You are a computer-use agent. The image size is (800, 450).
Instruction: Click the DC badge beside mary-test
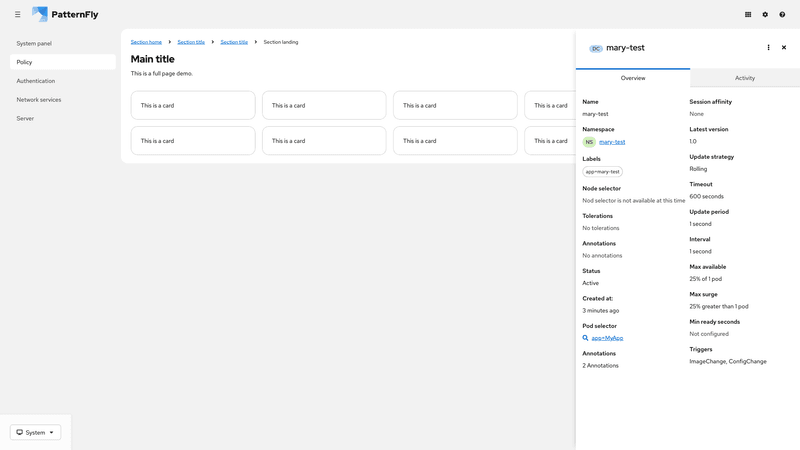pos(596,48)
